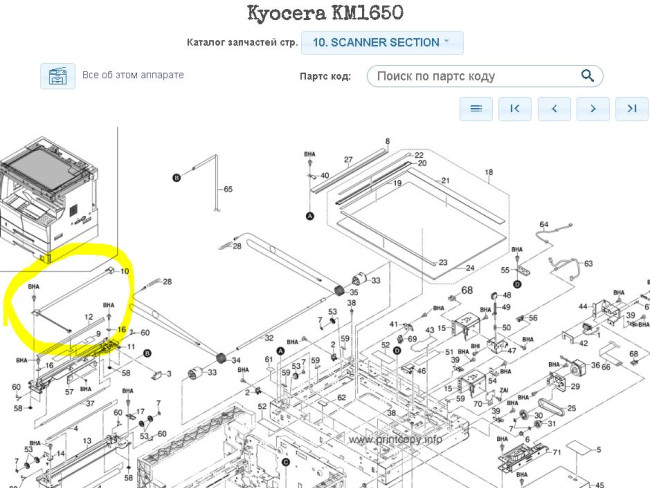
Task: Open the 'Все об этом аппарате' link
Action: coord(133,75)
